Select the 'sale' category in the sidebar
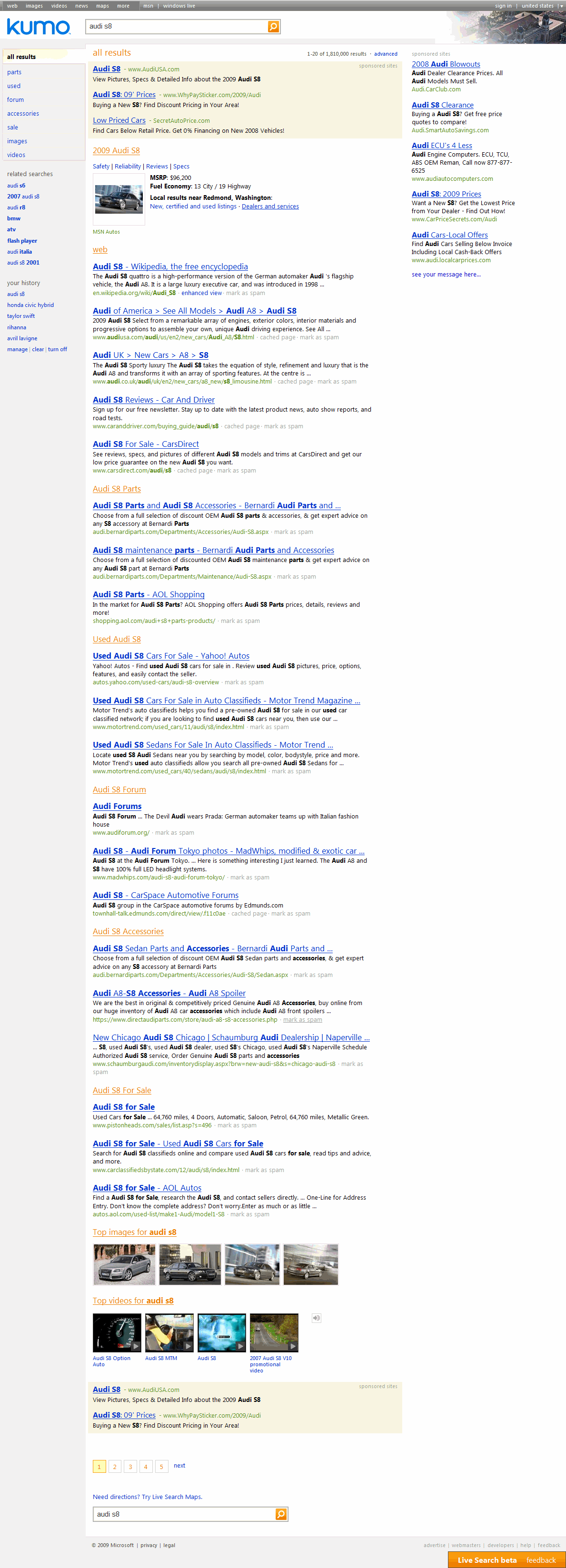Image resolution: width=566 pixels, height=1568 pixels. (x=12, y=127)
